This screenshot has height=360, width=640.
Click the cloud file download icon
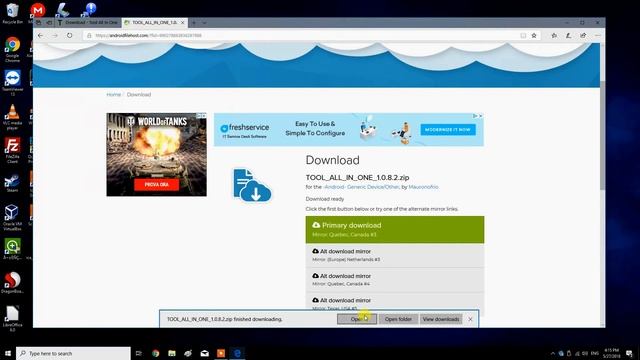point(252,186)
